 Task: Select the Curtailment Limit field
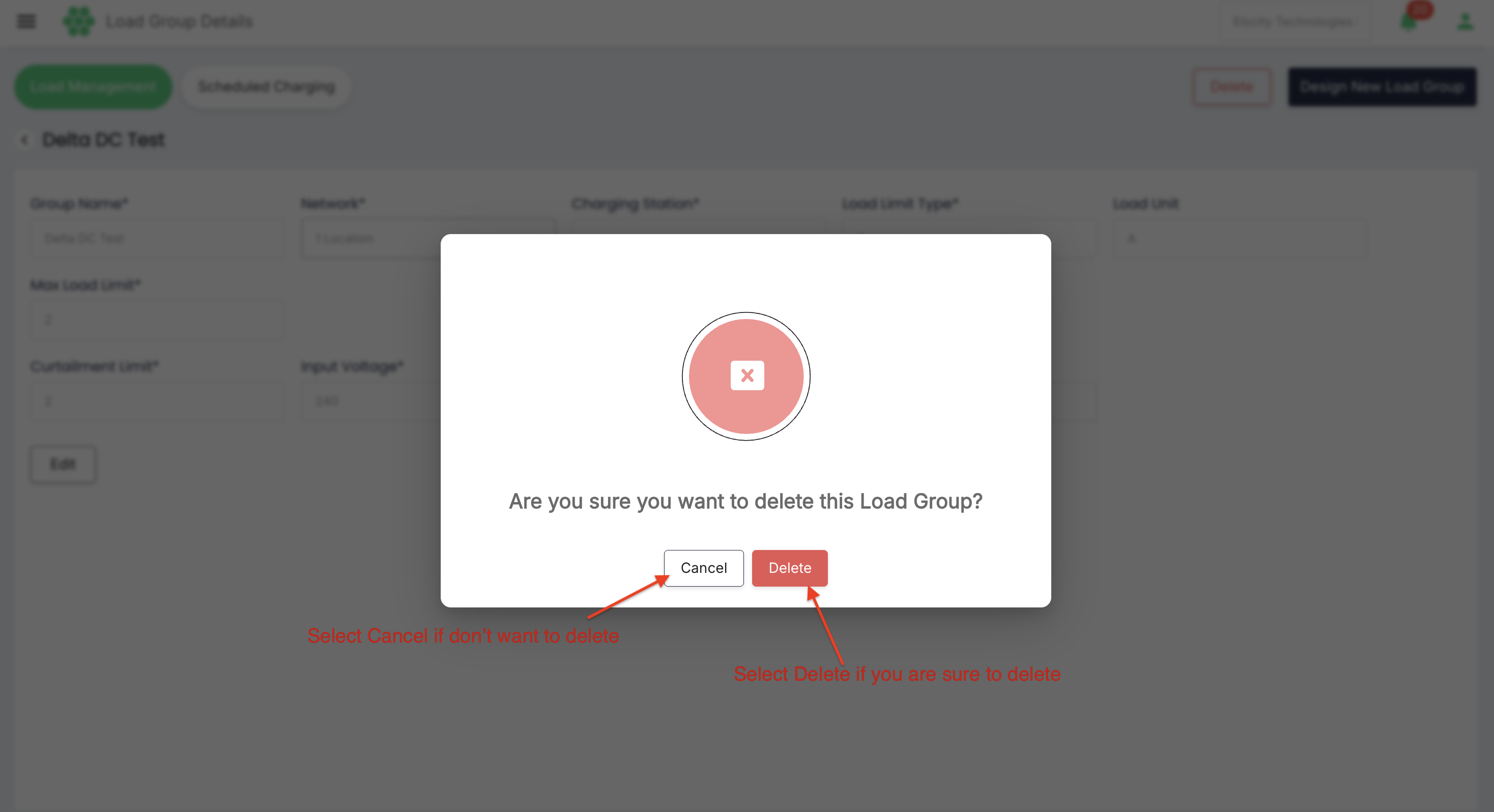[x=158, y=401]
